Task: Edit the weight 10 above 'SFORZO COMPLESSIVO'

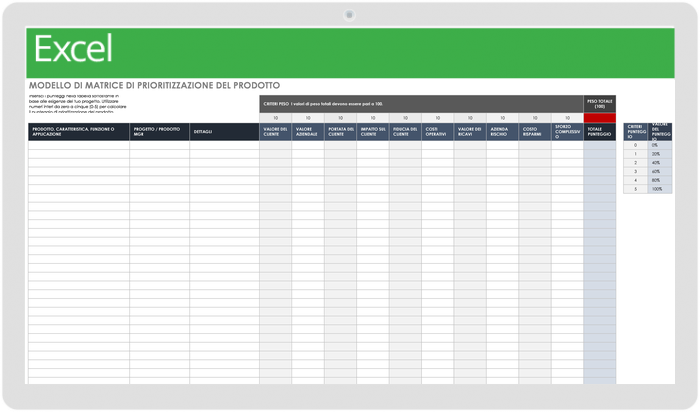Action: pos(567,118)
